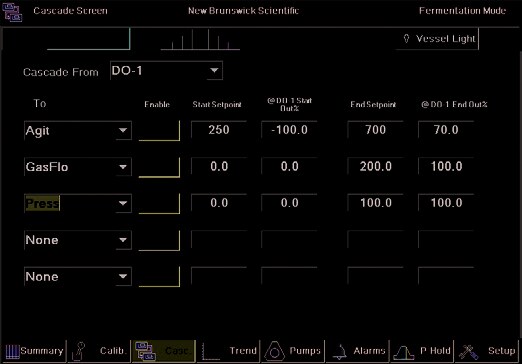The height and width of the screenshot is (364, 522).
Task: Edit Agit start out% field -100.0
Action: tap(289, 130)
